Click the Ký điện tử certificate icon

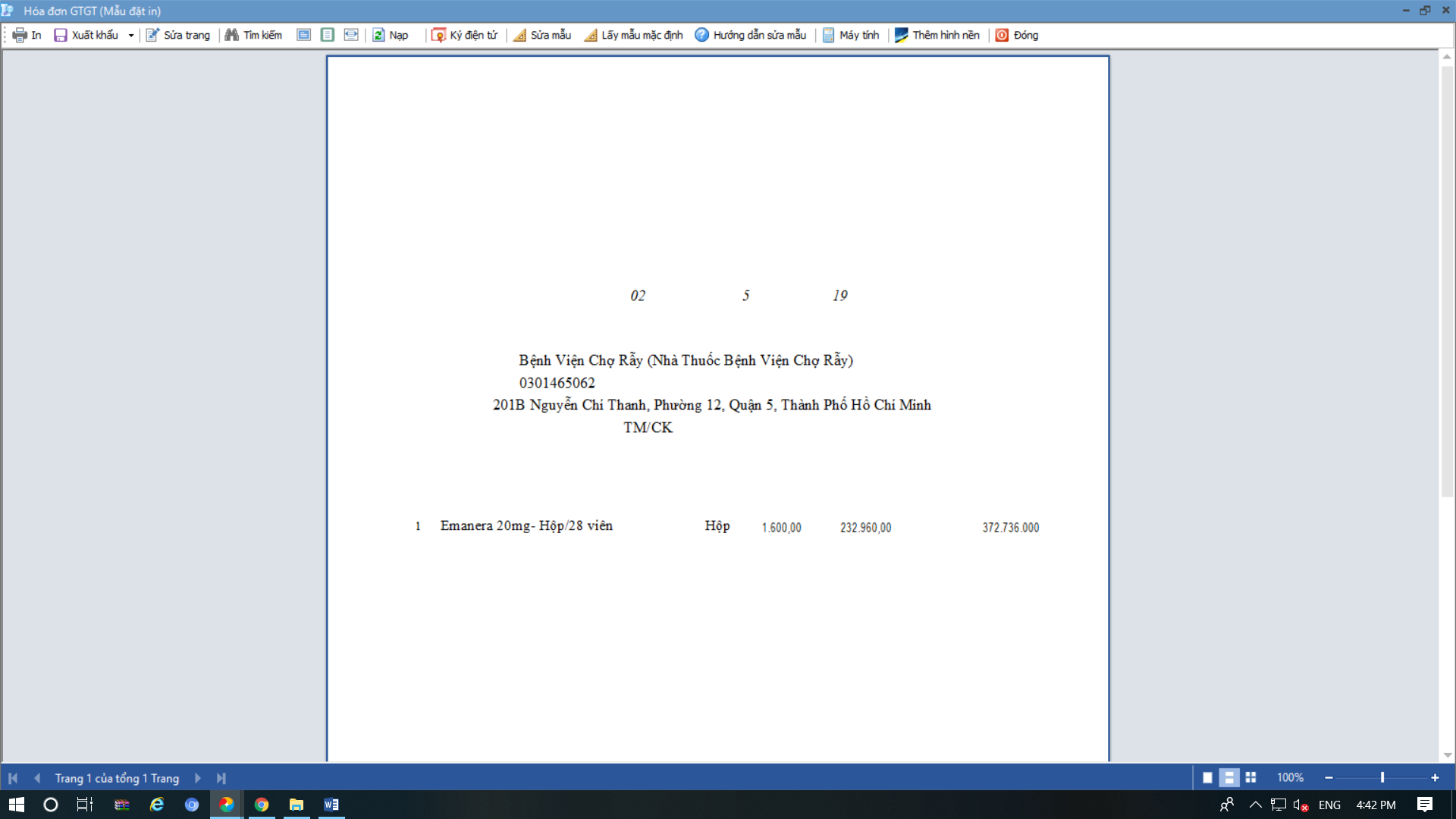(x=438, y=35)
